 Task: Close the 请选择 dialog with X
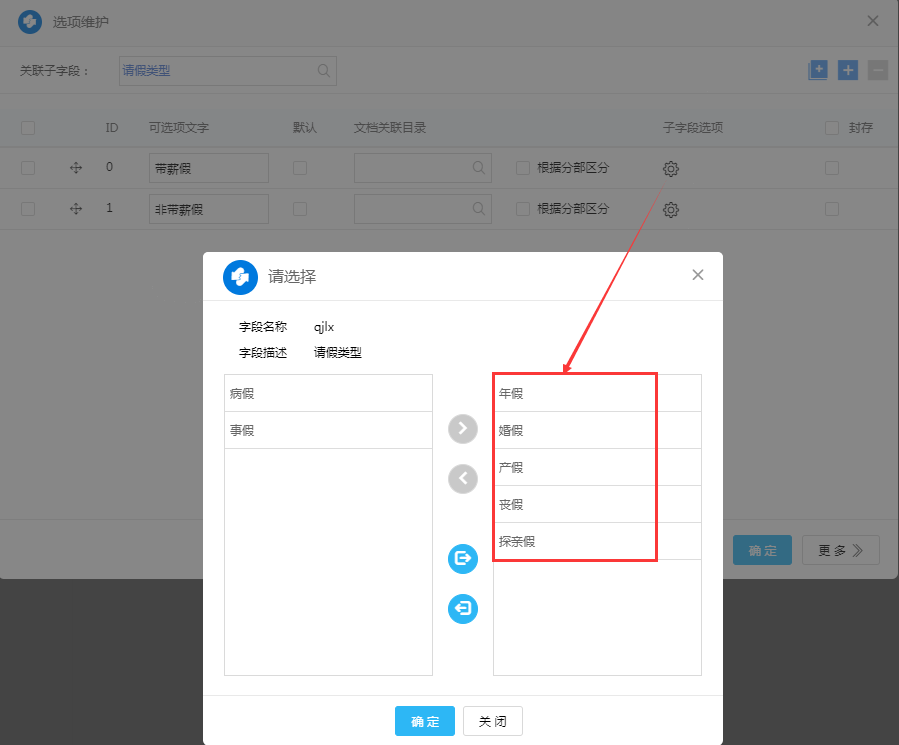tap(698, 275)
